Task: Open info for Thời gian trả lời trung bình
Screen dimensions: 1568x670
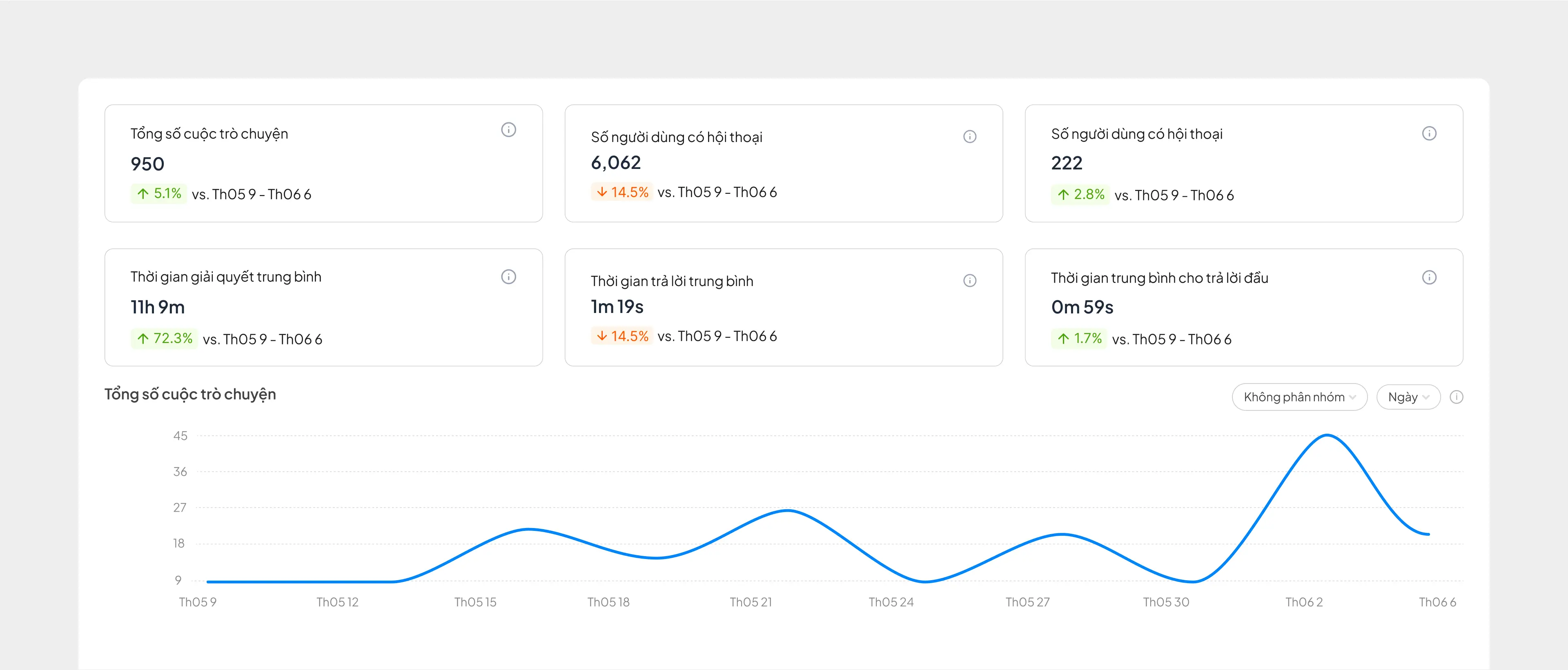Action: point(970,280)
